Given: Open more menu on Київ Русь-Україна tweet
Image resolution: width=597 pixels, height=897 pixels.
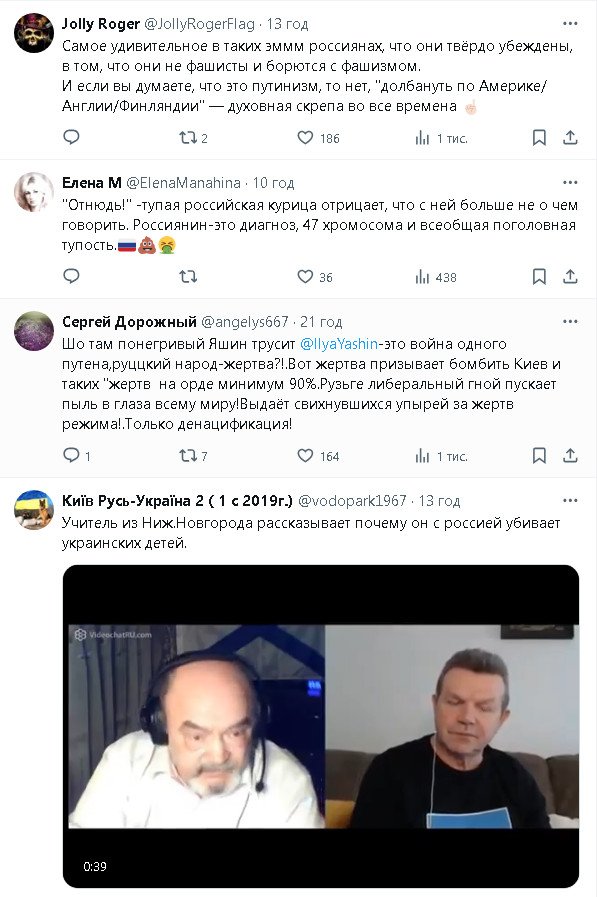Looking at the screenshot, I should (570, 501).
